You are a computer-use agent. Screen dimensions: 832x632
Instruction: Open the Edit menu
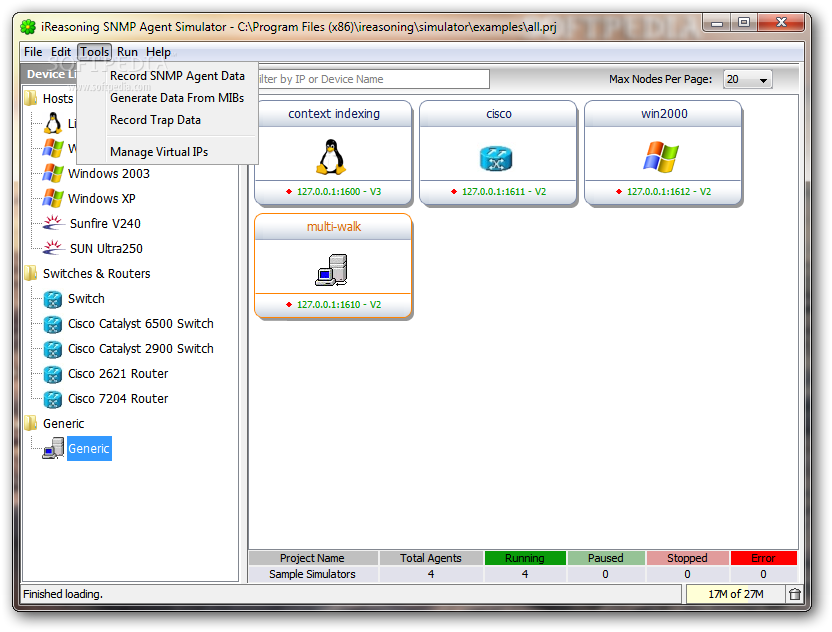click(x=60, y=52)
